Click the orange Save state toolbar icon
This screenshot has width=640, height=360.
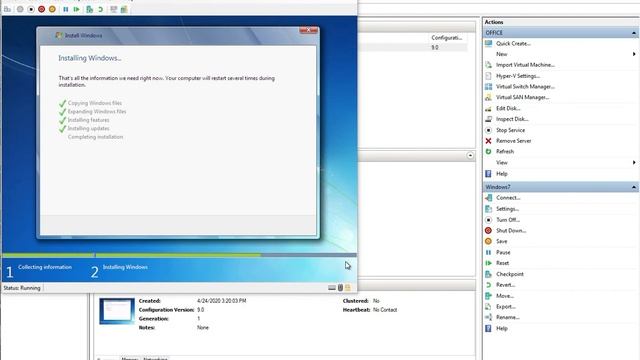click(x=52, y=9)
